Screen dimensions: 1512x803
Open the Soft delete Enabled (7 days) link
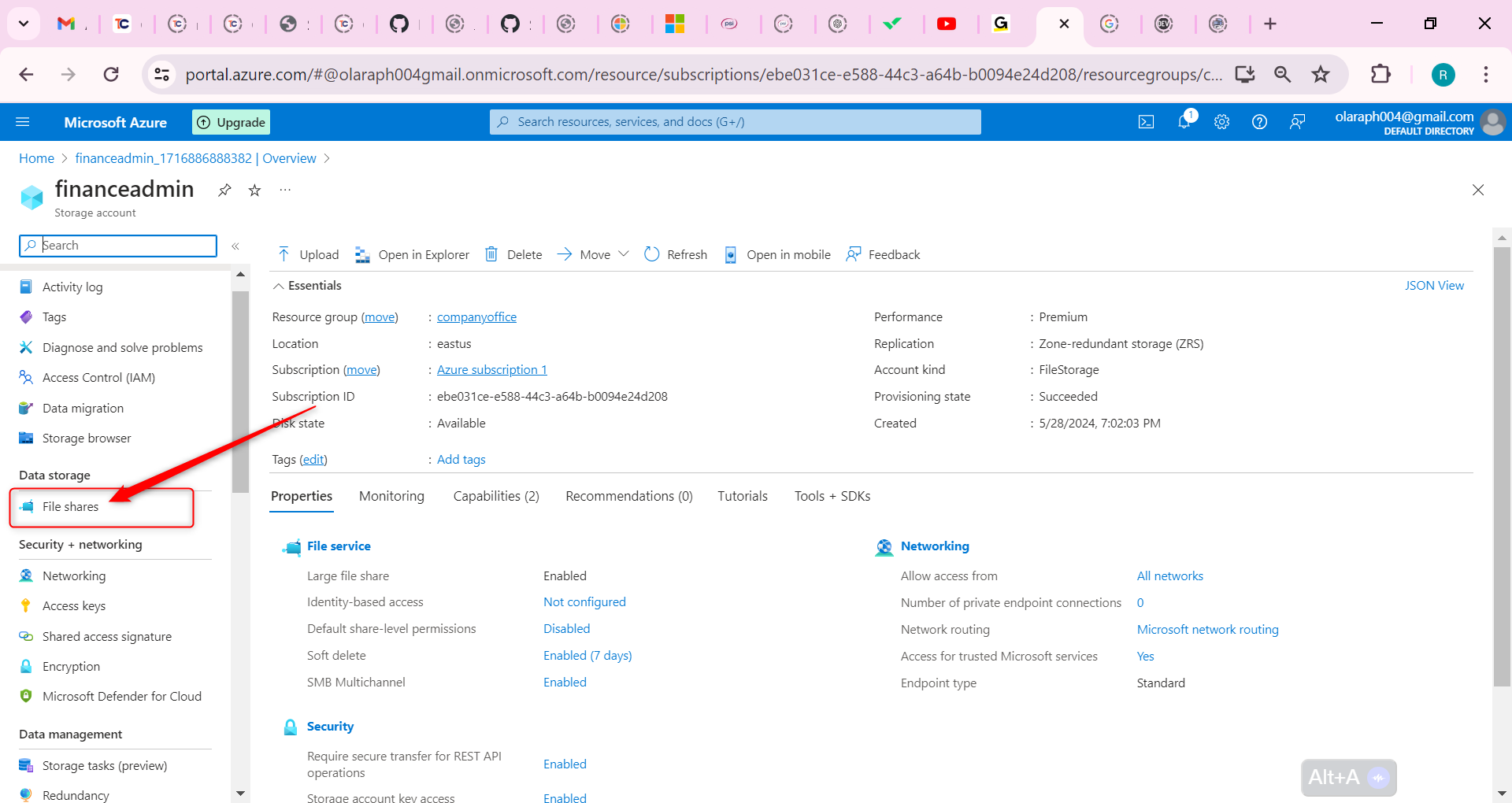coord(587,655)
